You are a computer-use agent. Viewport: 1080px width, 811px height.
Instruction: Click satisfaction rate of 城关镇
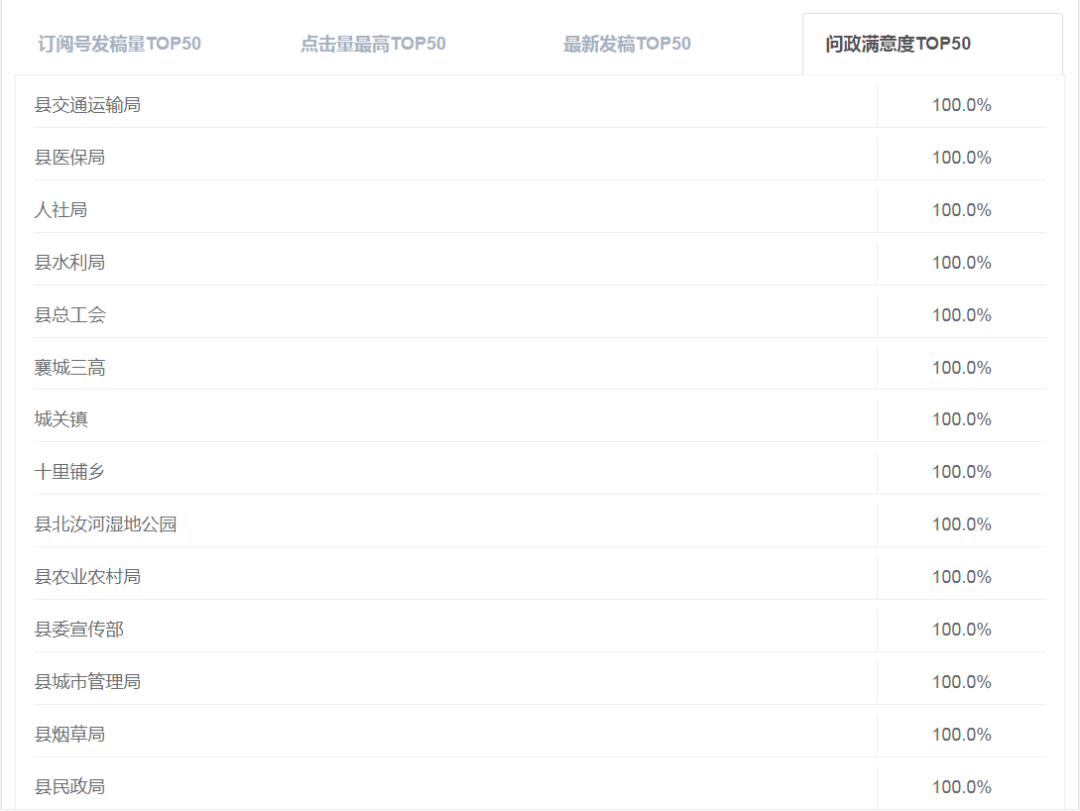coord(962,420)
